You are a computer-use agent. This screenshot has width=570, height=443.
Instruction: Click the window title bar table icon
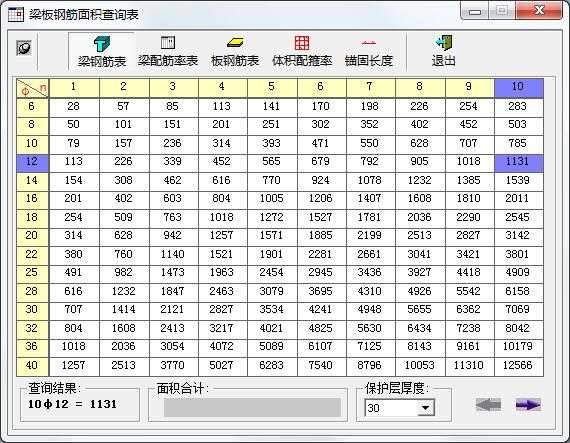[16, 14]
